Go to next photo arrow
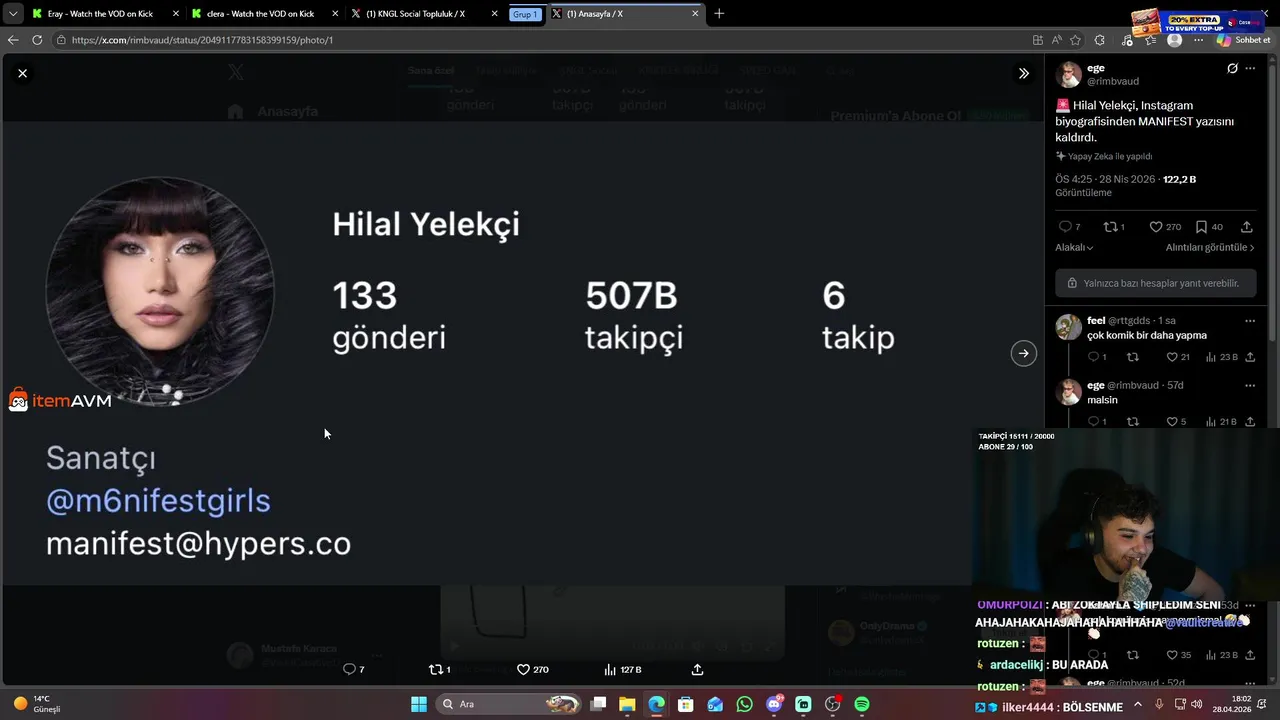 coord(1023,353)
